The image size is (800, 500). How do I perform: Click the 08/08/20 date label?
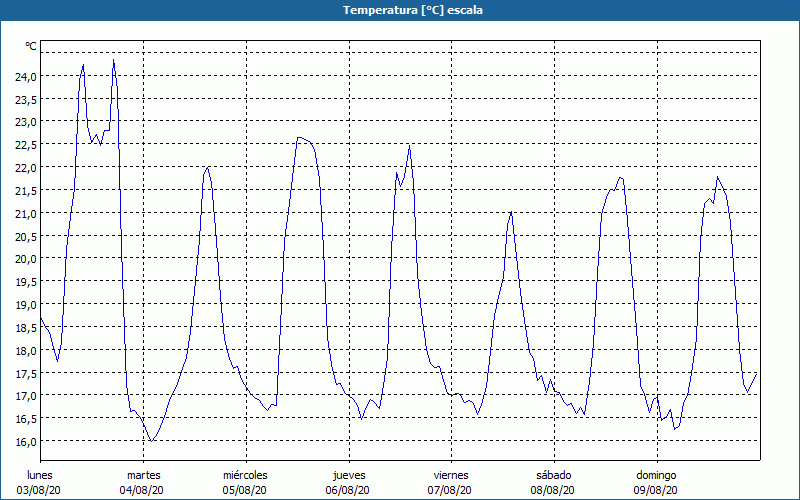click(x=553, y=490)
